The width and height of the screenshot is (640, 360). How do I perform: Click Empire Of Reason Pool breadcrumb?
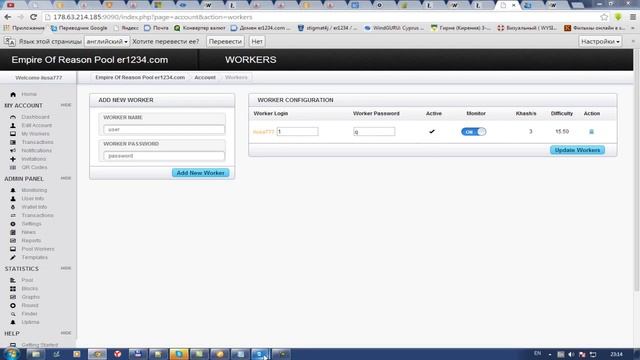click(x=140, y=78)
